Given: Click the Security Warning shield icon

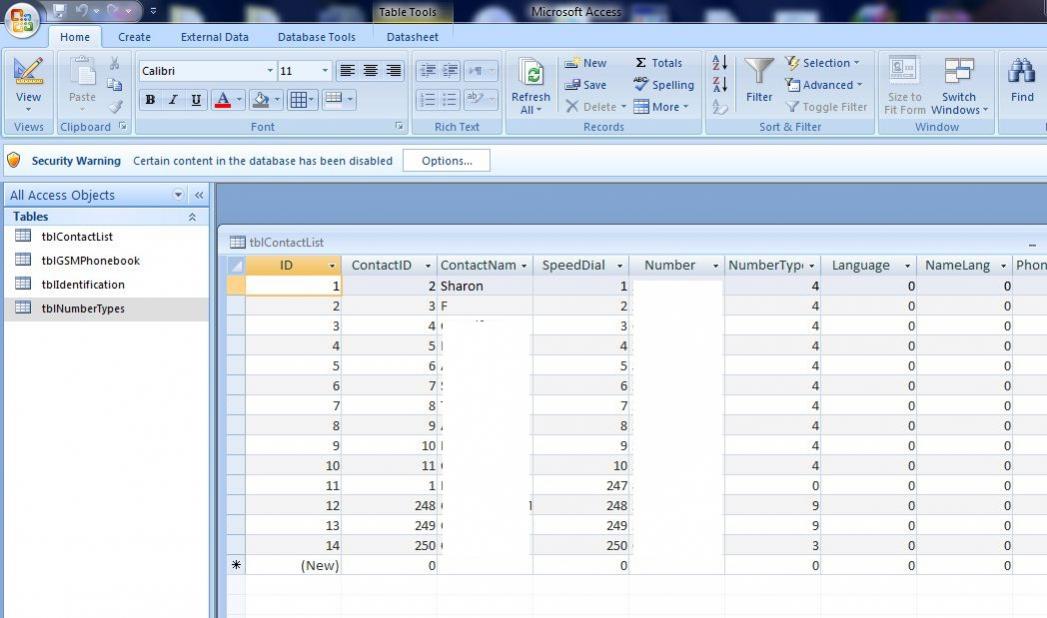Looking at the screenshot, I should [x=13, y=160].
